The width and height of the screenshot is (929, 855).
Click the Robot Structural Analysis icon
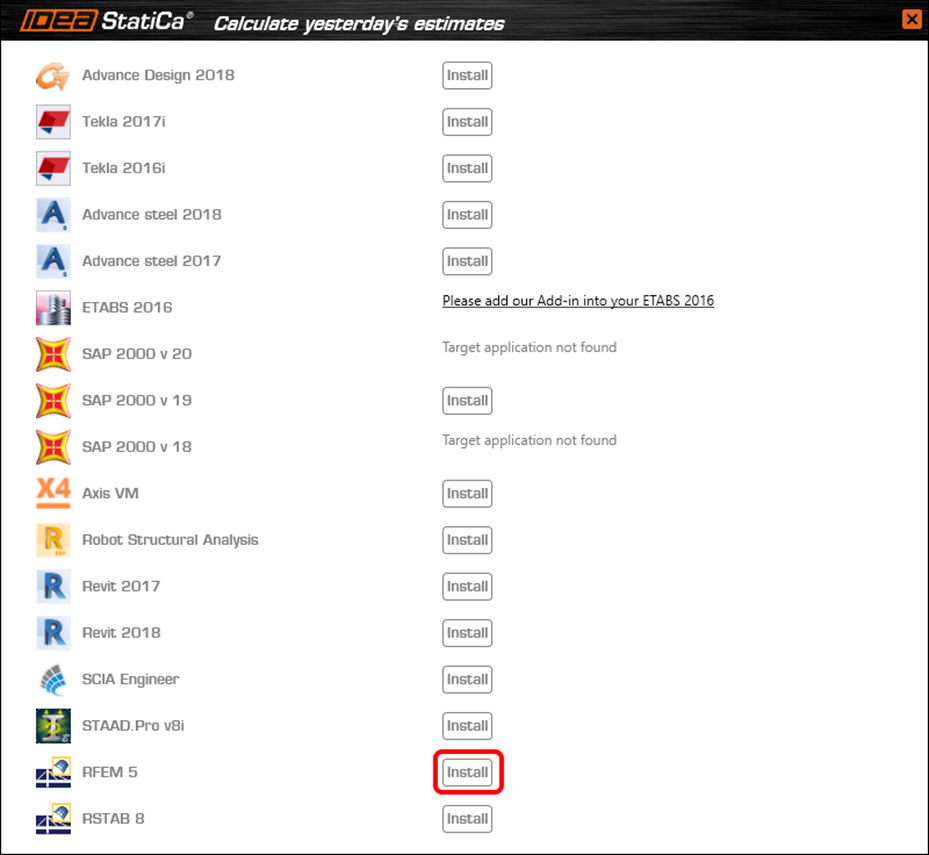(x=53, y=540)
